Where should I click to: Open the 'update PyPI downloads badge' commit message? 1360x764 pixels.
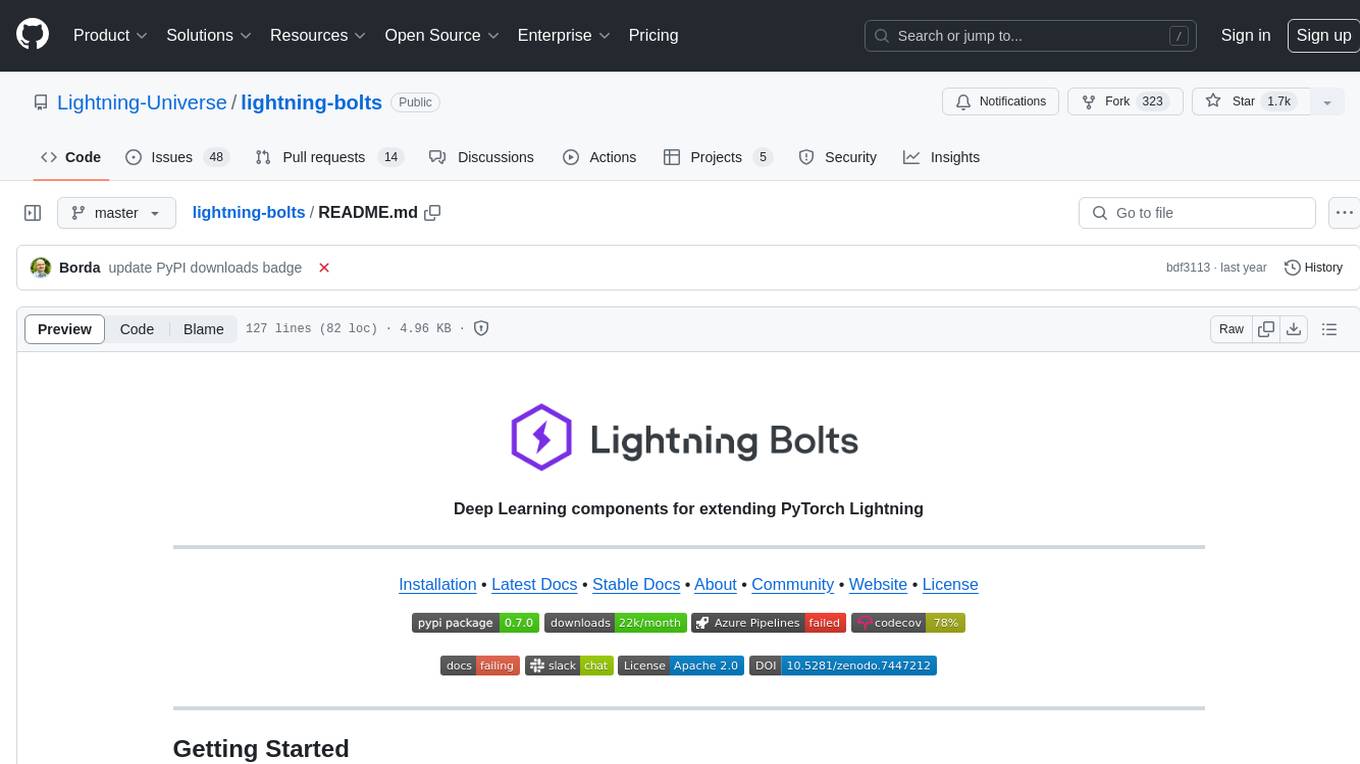coord(205,268)
